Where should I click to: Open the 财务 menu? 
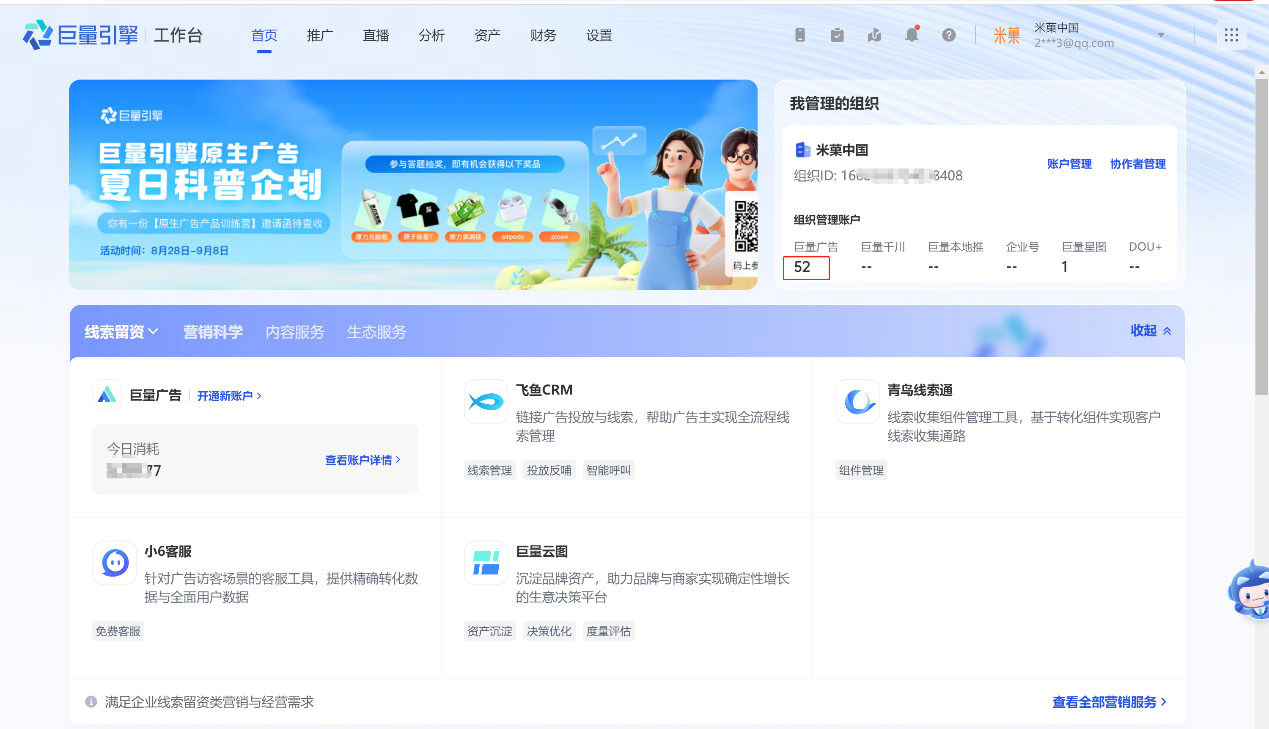pos(544,35)
